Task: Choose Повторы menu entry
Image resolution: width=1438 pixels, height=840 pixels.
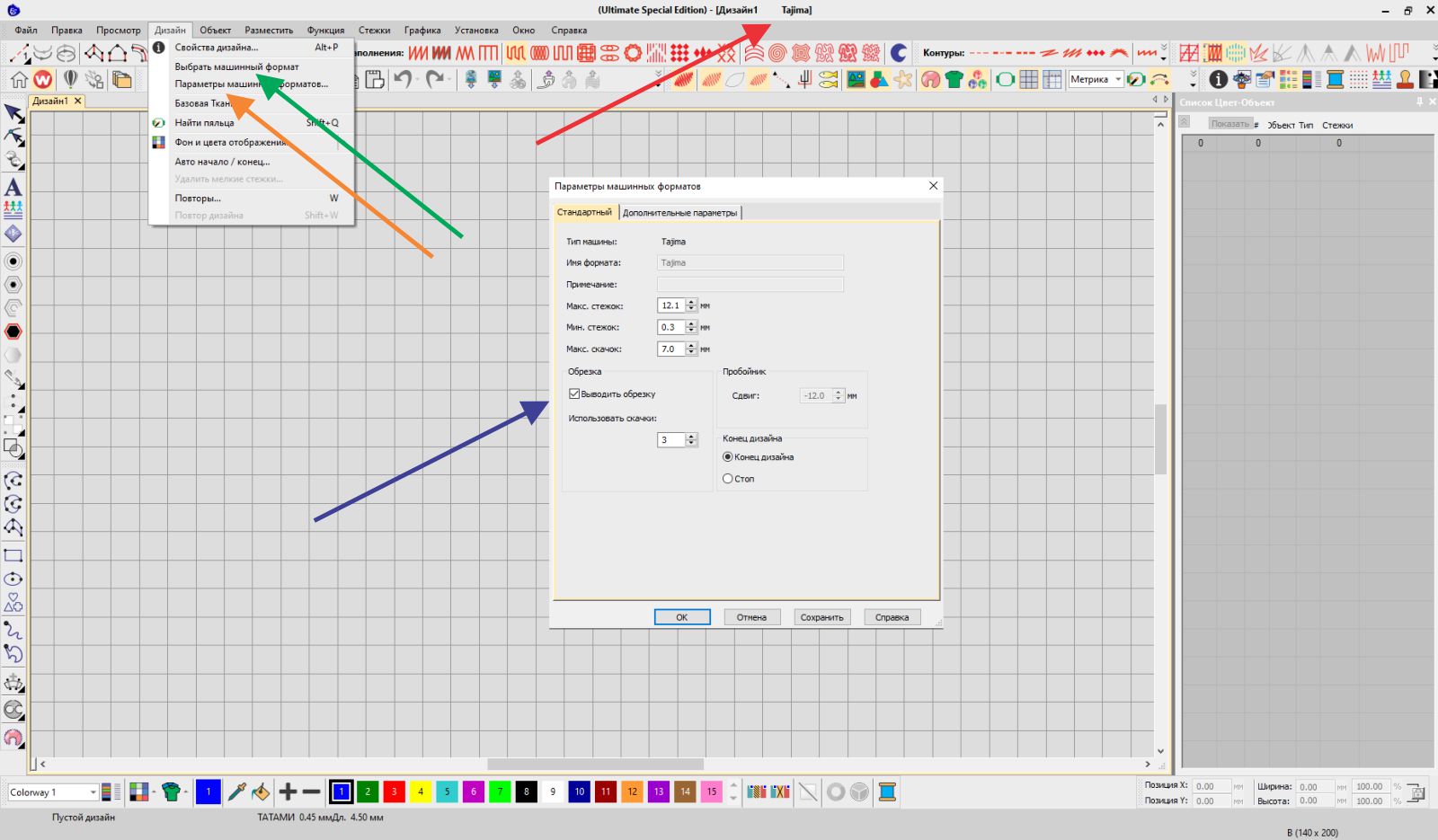Action: [x=198, y=198]
